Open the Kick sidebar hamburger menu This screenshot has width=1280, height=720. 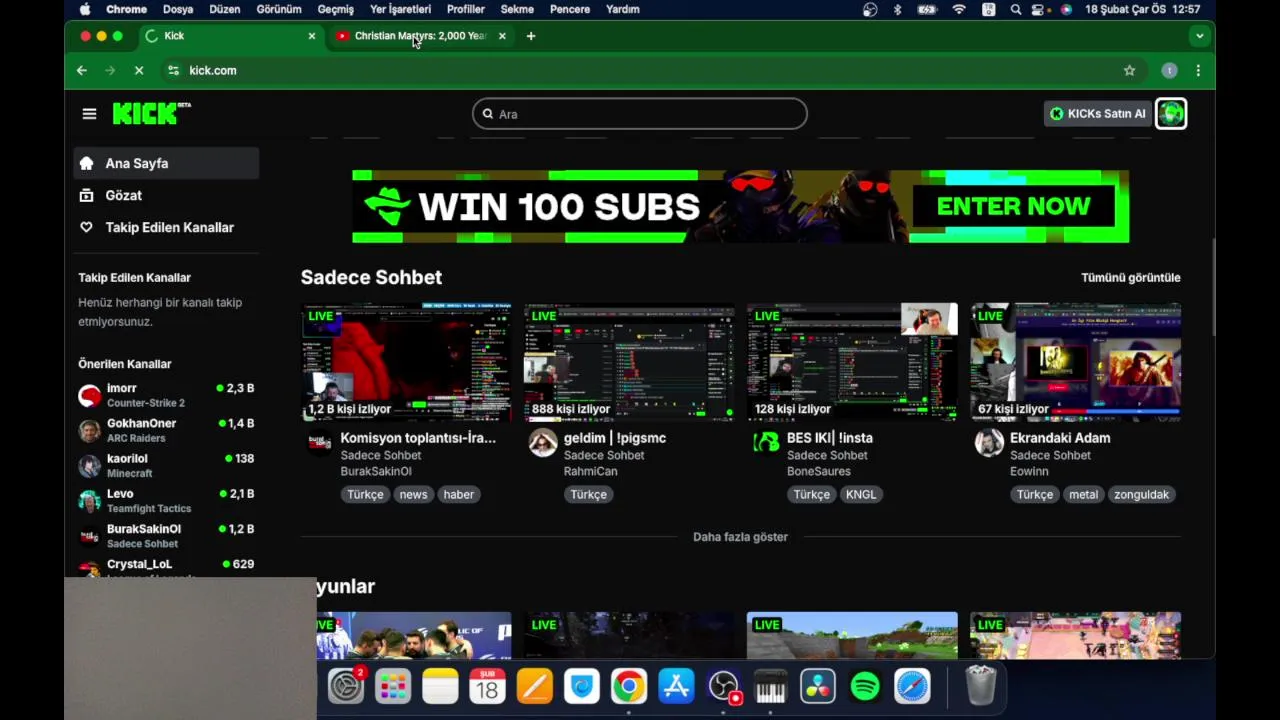click(89, 114)
